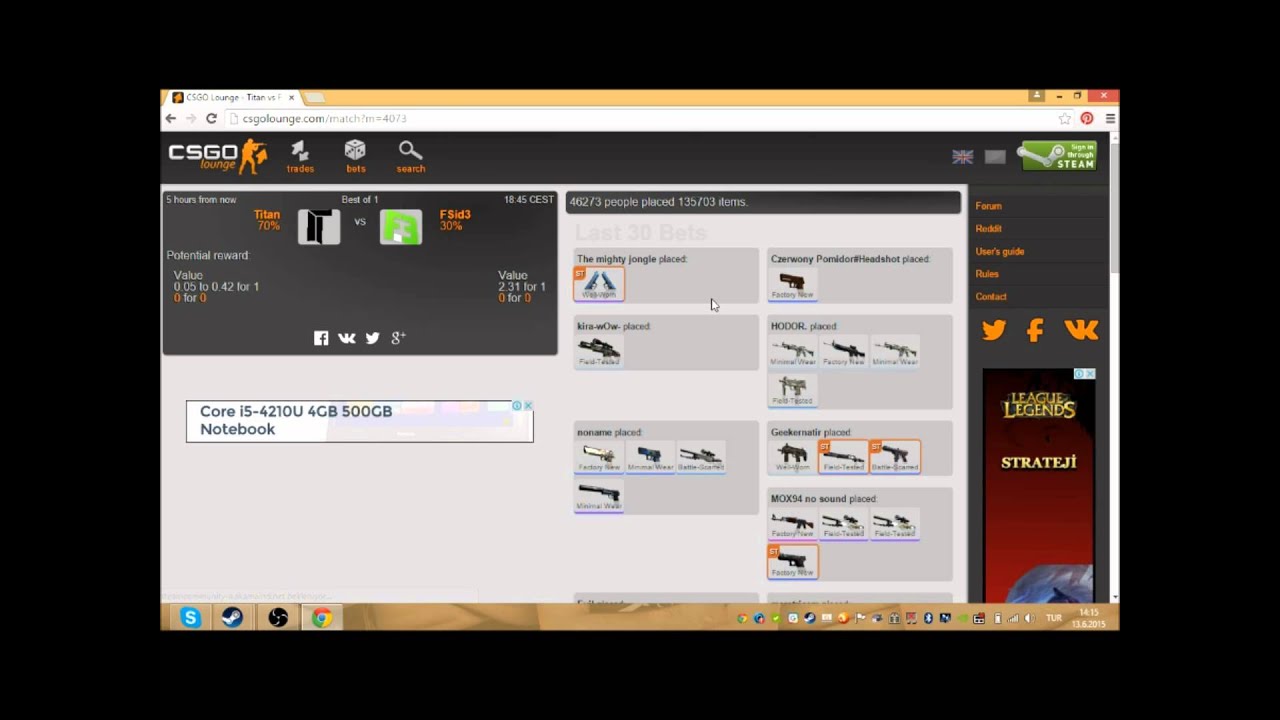1280x720 pixels.
Task: Open the Chrome menu
Action: (1110, 118)
